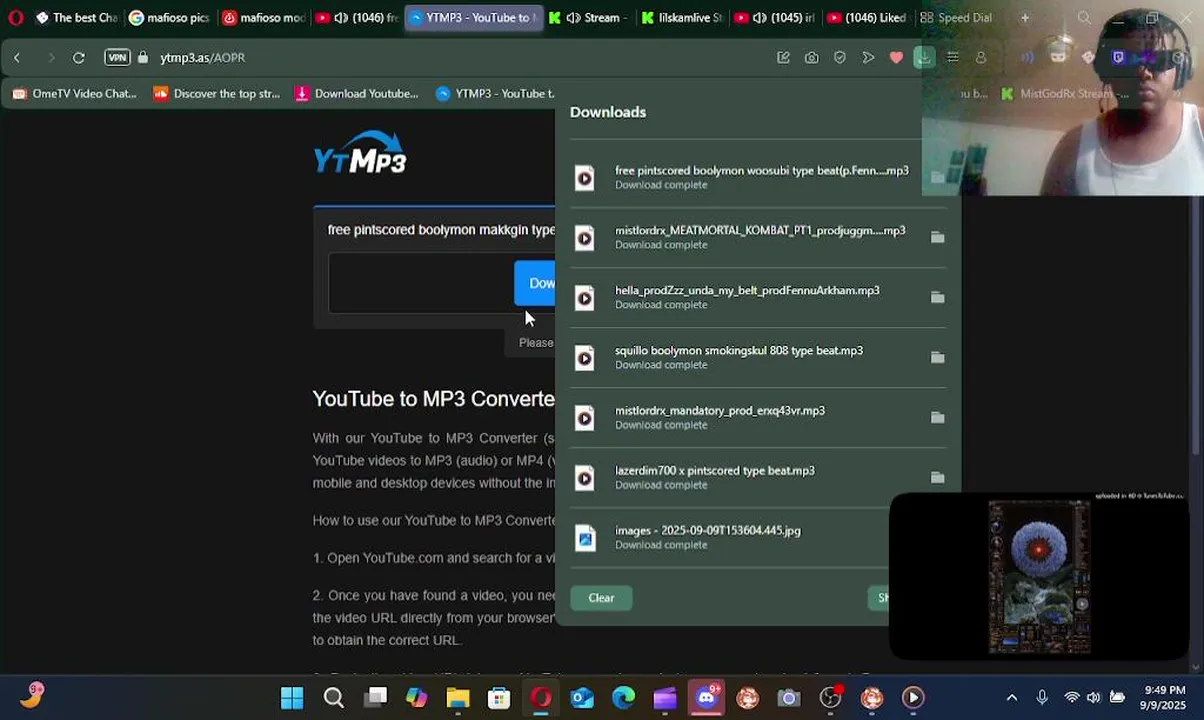Viewport: 1204px width, 720px height.
Task: Switch to the Kick 'Stream -' tab
Action: tap(589, 17)
